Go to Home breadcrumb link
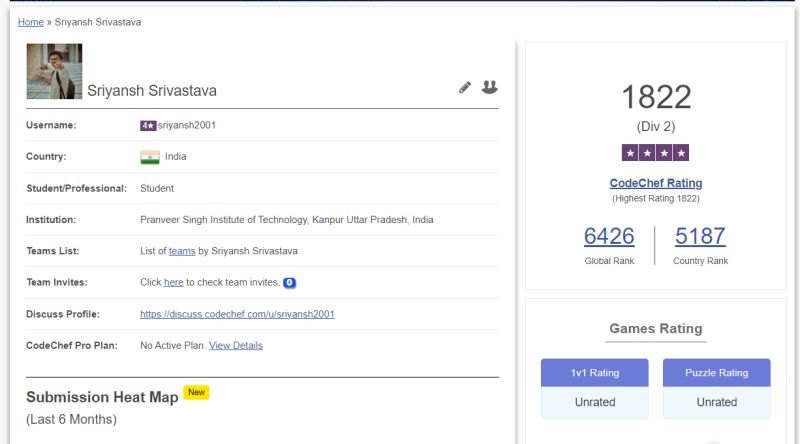 point(31,22)
